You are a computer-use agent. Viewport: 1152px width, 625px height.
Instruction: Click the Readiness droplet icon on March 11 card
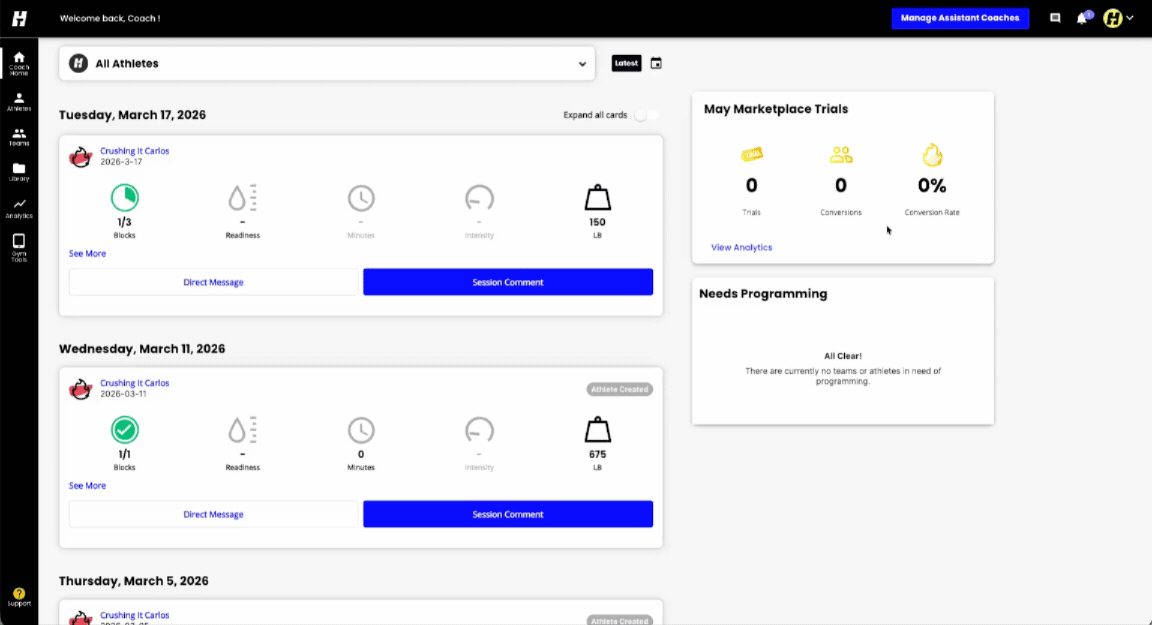(x=242, y=430)
